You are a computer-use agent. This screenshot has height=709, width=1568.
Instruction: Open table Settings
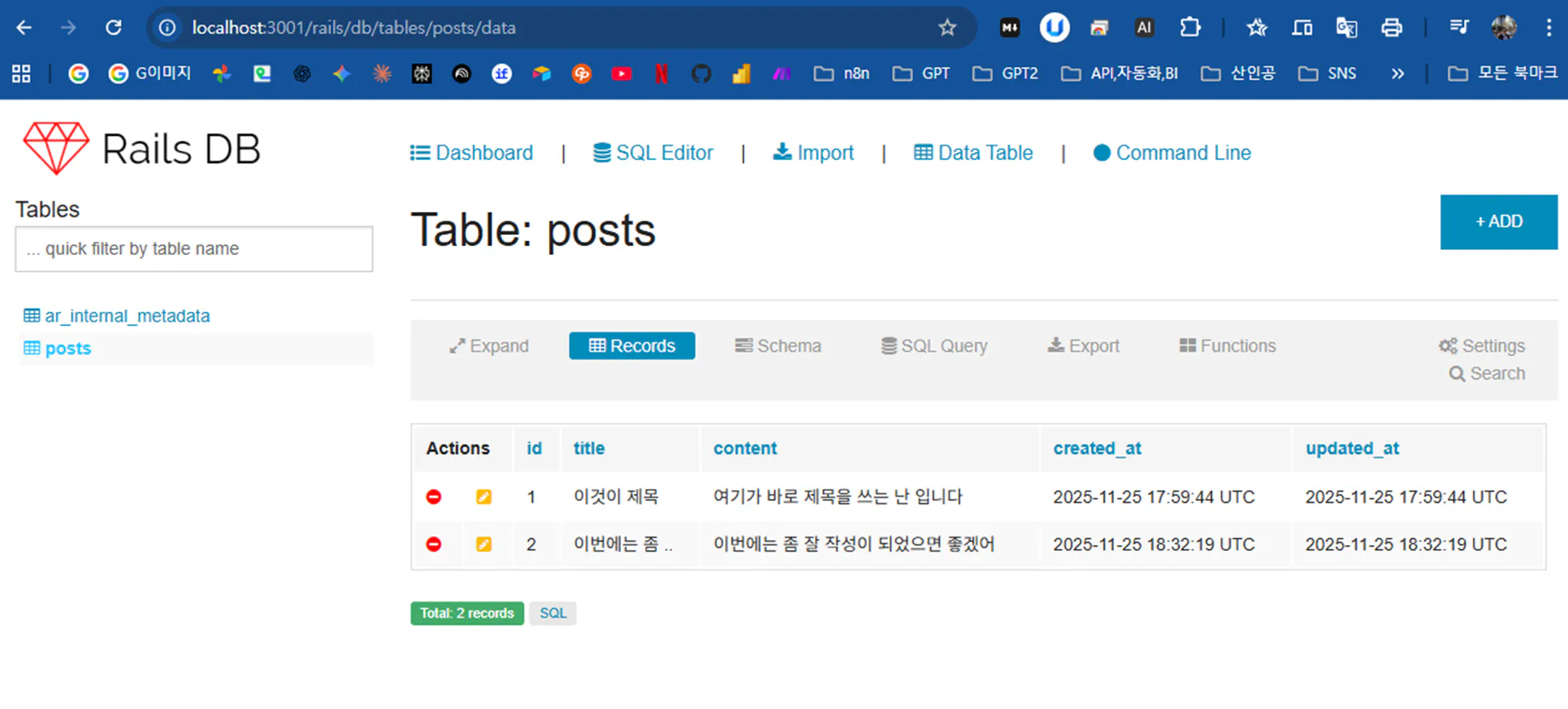pyautogui.click(x=1482, y=346)
